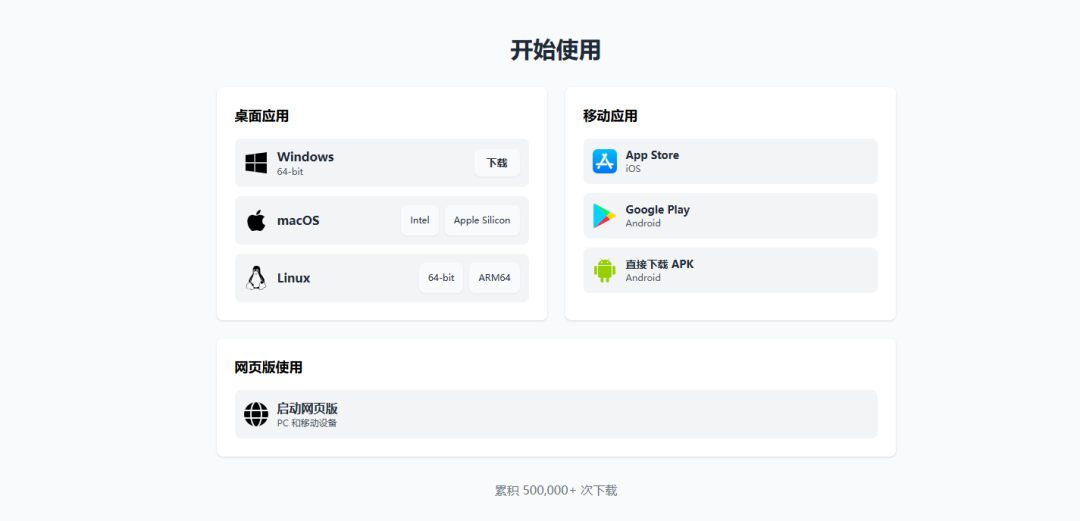The image size is (1080, 521).
Task: Click the globe icon for web version
Action: pyautogui.click(x=256, y=414)
